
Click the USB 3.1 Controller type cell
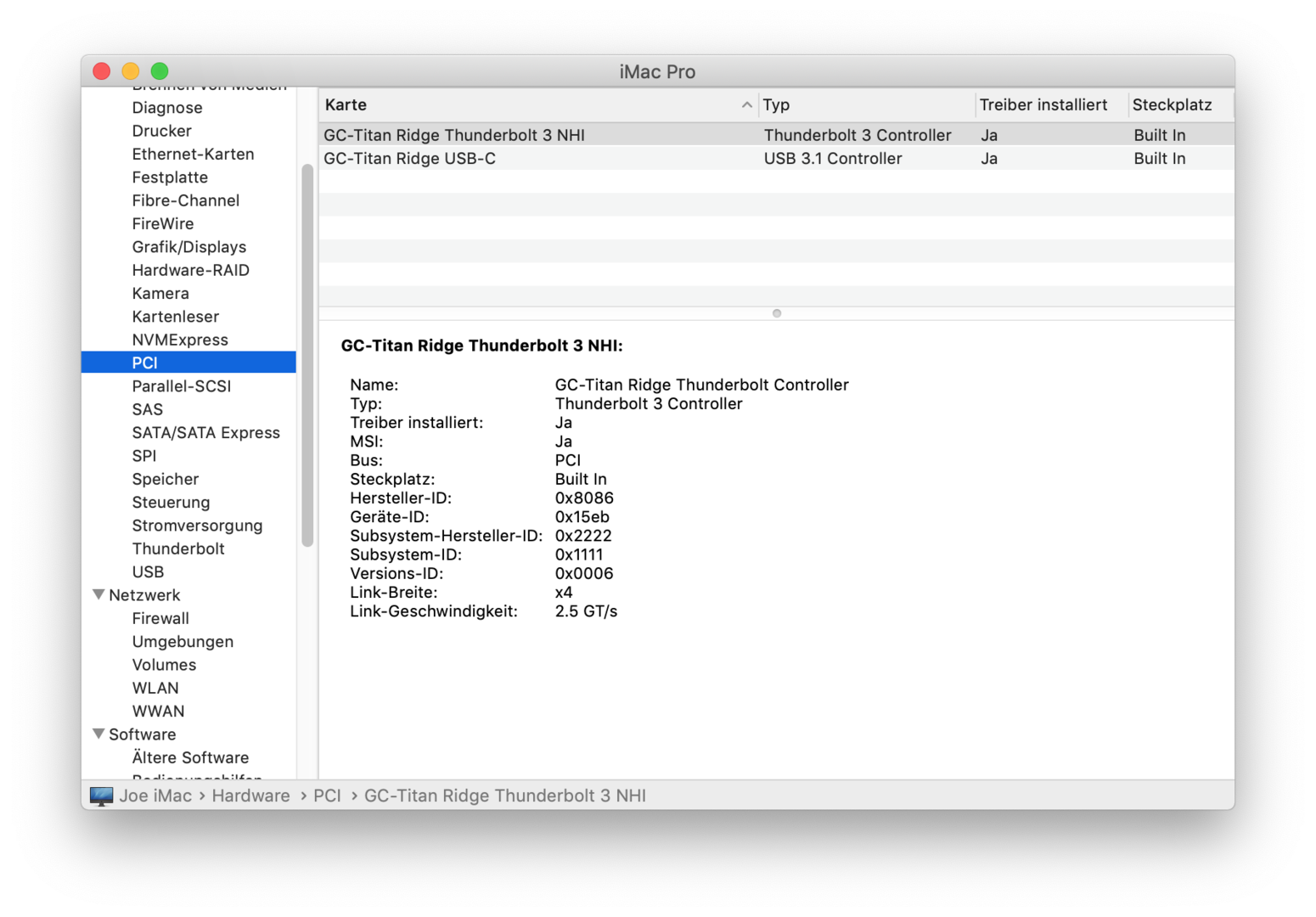833,159
